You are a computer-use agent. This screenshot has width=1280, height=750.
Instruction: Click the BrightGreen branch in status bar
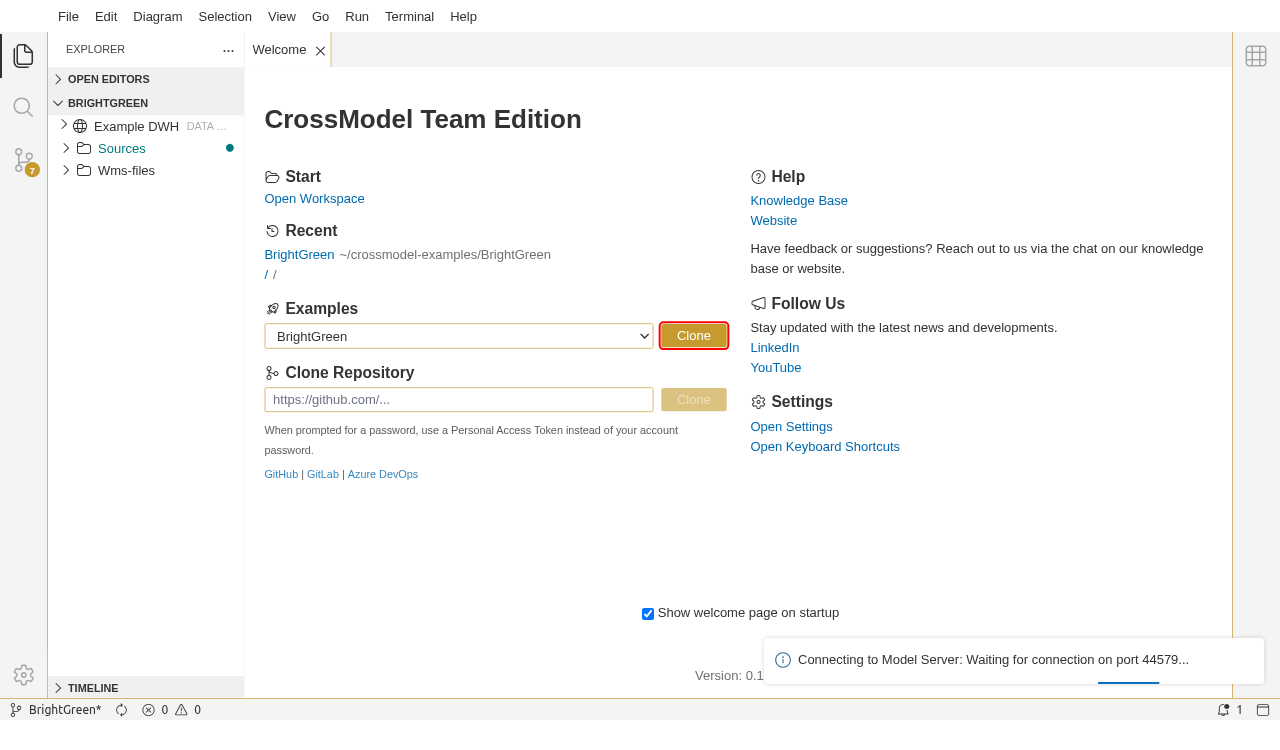tap(56, 710)
